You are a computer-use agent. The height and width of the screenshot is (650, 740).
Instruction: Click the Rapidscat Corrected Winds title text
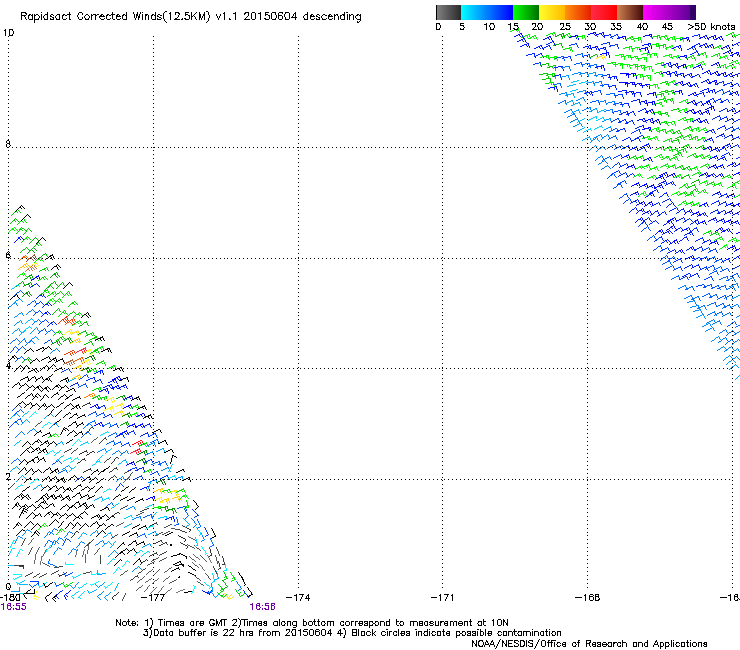coord(191,16)
